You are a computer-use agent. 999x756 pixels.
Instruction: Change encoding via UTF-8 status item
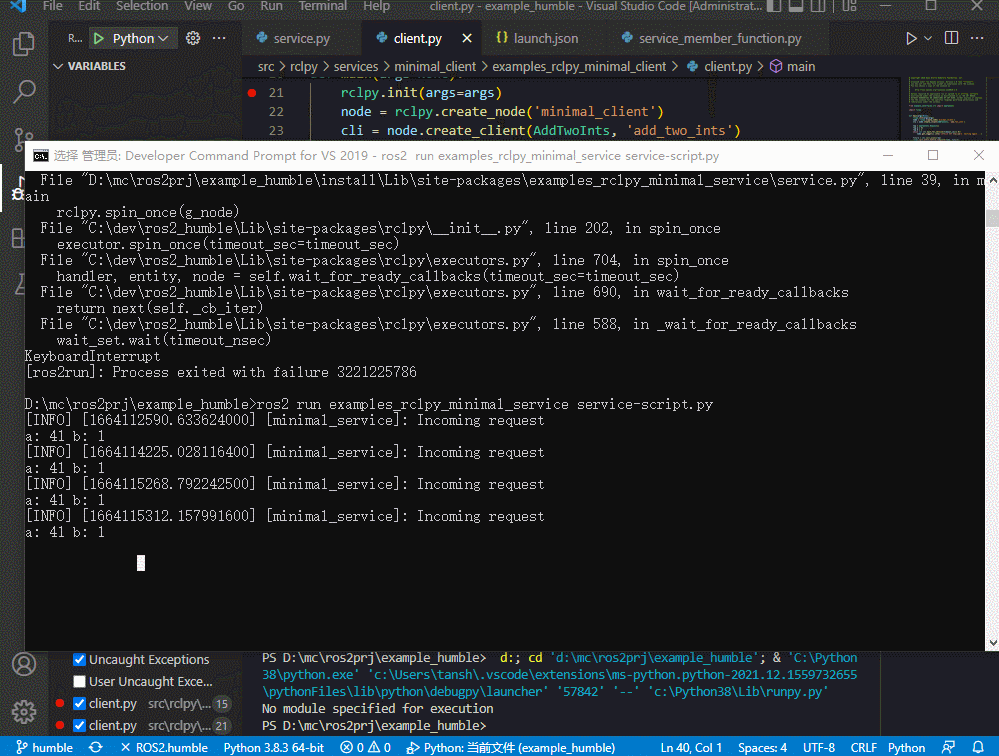click(x=819, y=747)
